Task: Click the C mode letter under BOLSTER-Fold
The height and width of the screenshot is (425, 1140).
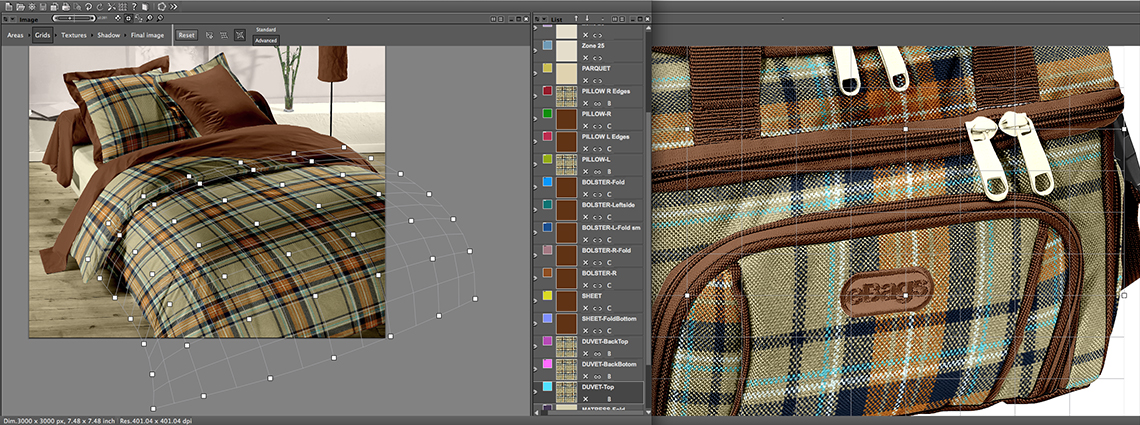Action: coord(609,195)
